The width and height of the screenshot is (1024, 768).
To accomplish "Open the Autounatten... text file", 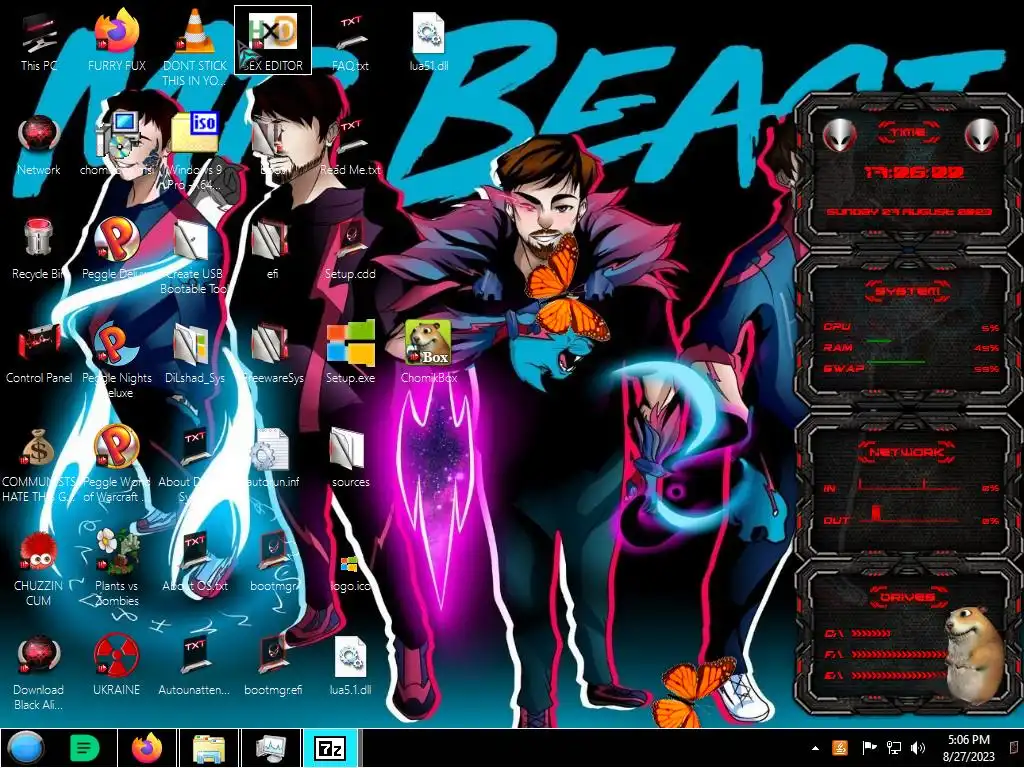I will coord(194,665).
